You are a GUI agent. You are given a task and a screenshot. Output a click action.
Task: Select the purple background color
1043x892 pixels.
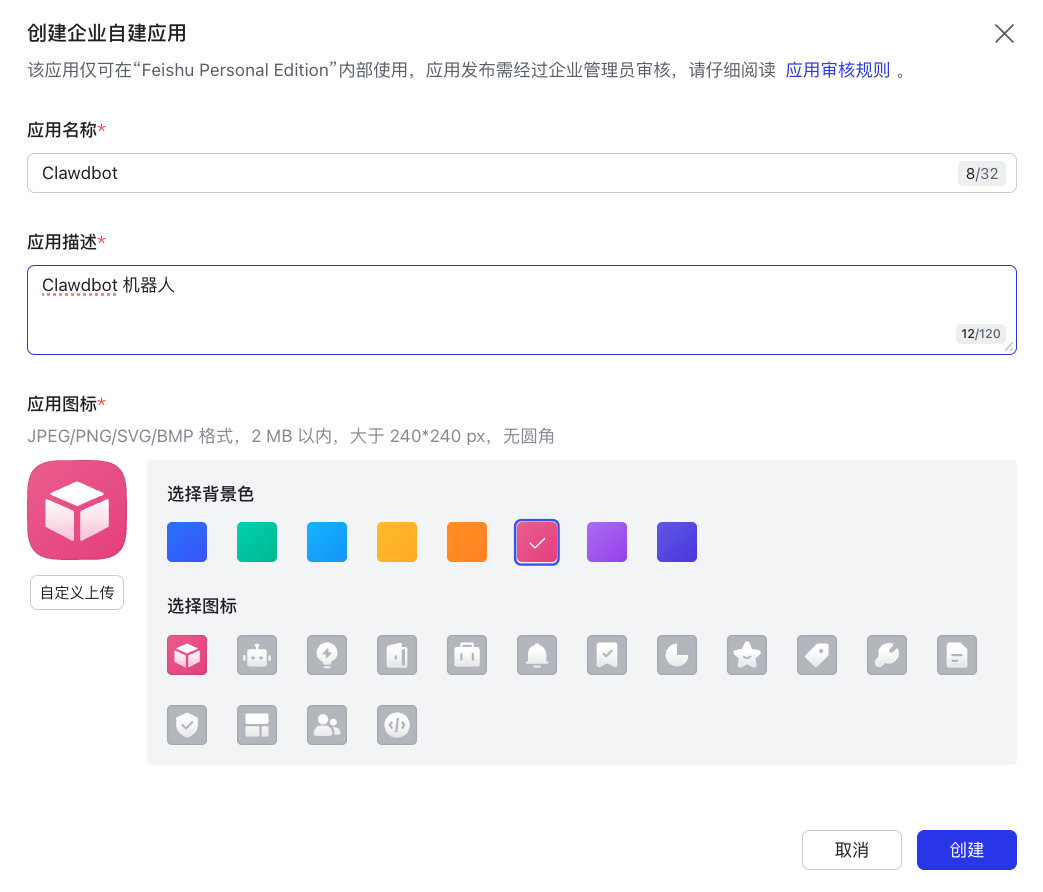(607, 542)
